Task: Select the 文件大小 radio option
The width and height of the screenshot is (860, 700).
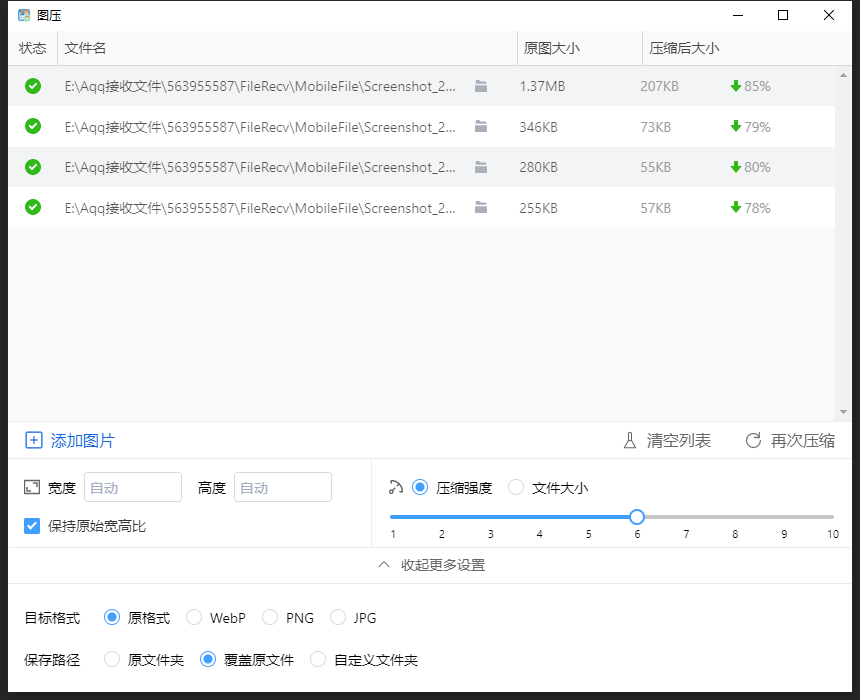Action: tap(516, 488)
